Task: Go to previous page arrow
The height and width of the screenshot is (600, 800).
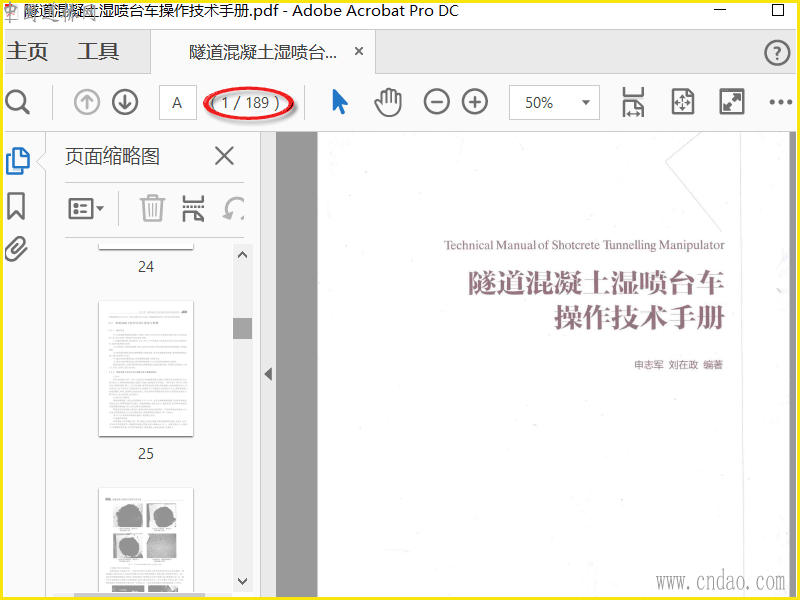Action: click(87, 103)
